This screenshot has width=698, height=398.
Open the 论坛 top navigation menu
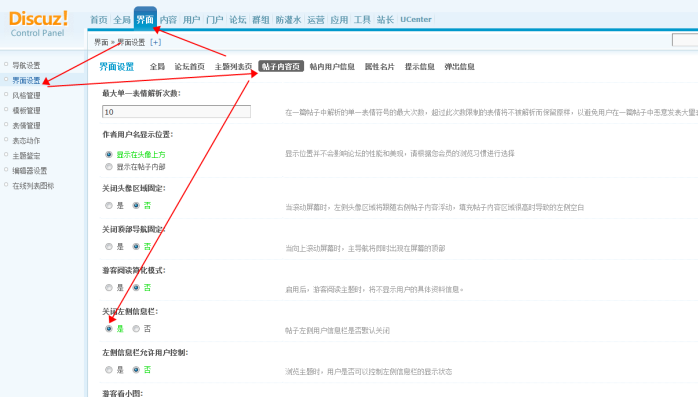(x=238, y=20)
